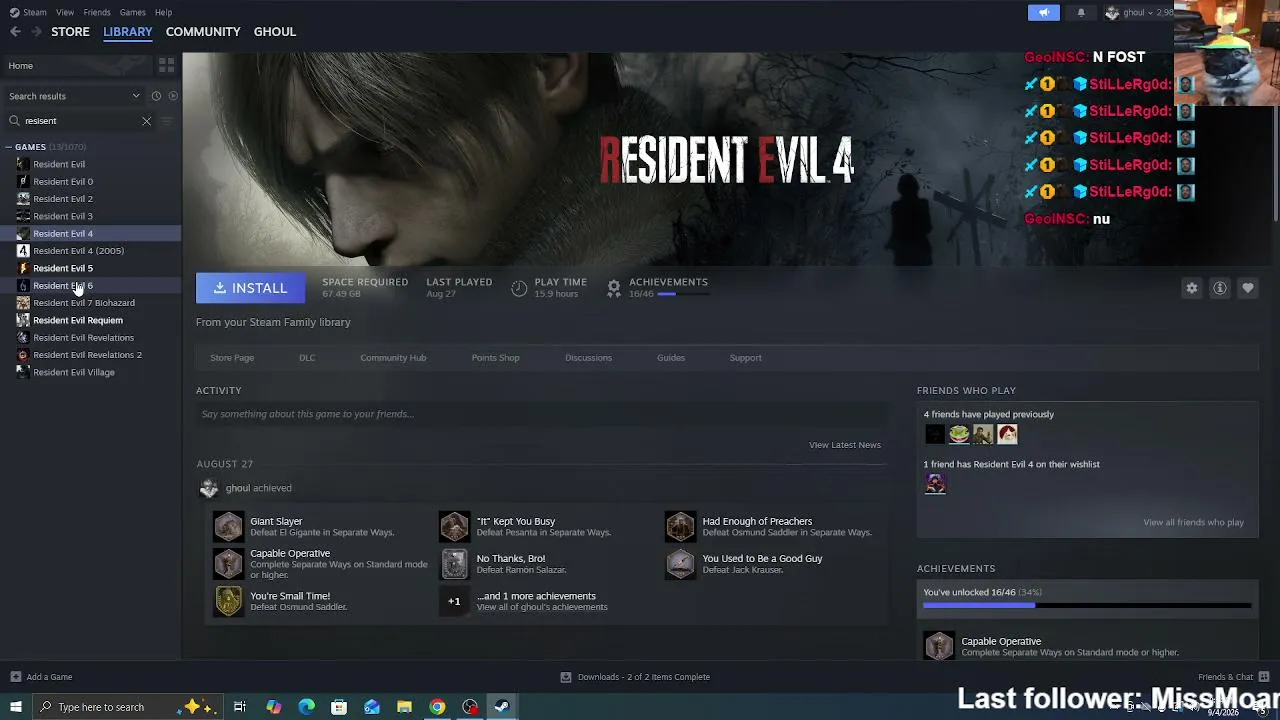This screenshot has width=1280, height=720.
Task: Click achievements unlocked progress bar in sidebar
Action: tap(1087, 605)
